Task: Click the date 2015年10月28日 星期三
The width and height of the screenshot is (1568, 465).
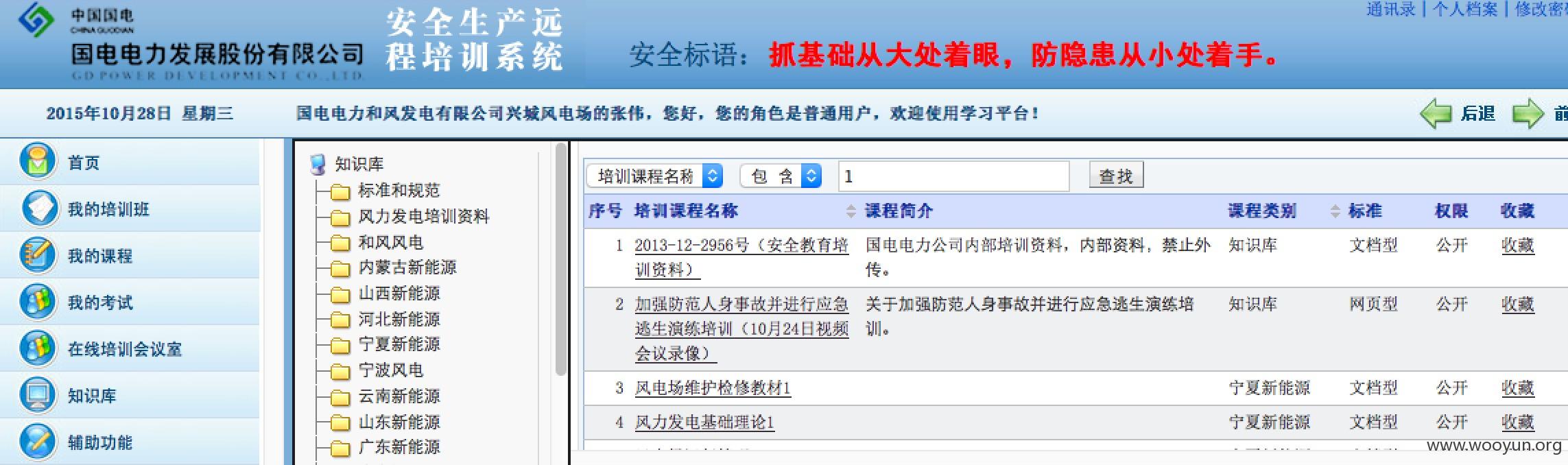Action: [x=140, y=114]
